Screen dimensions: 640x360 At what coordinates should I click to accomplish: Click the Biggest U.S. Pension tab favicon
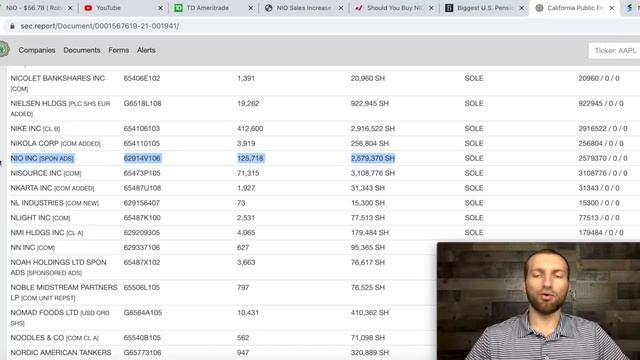(x=449, y=8)
